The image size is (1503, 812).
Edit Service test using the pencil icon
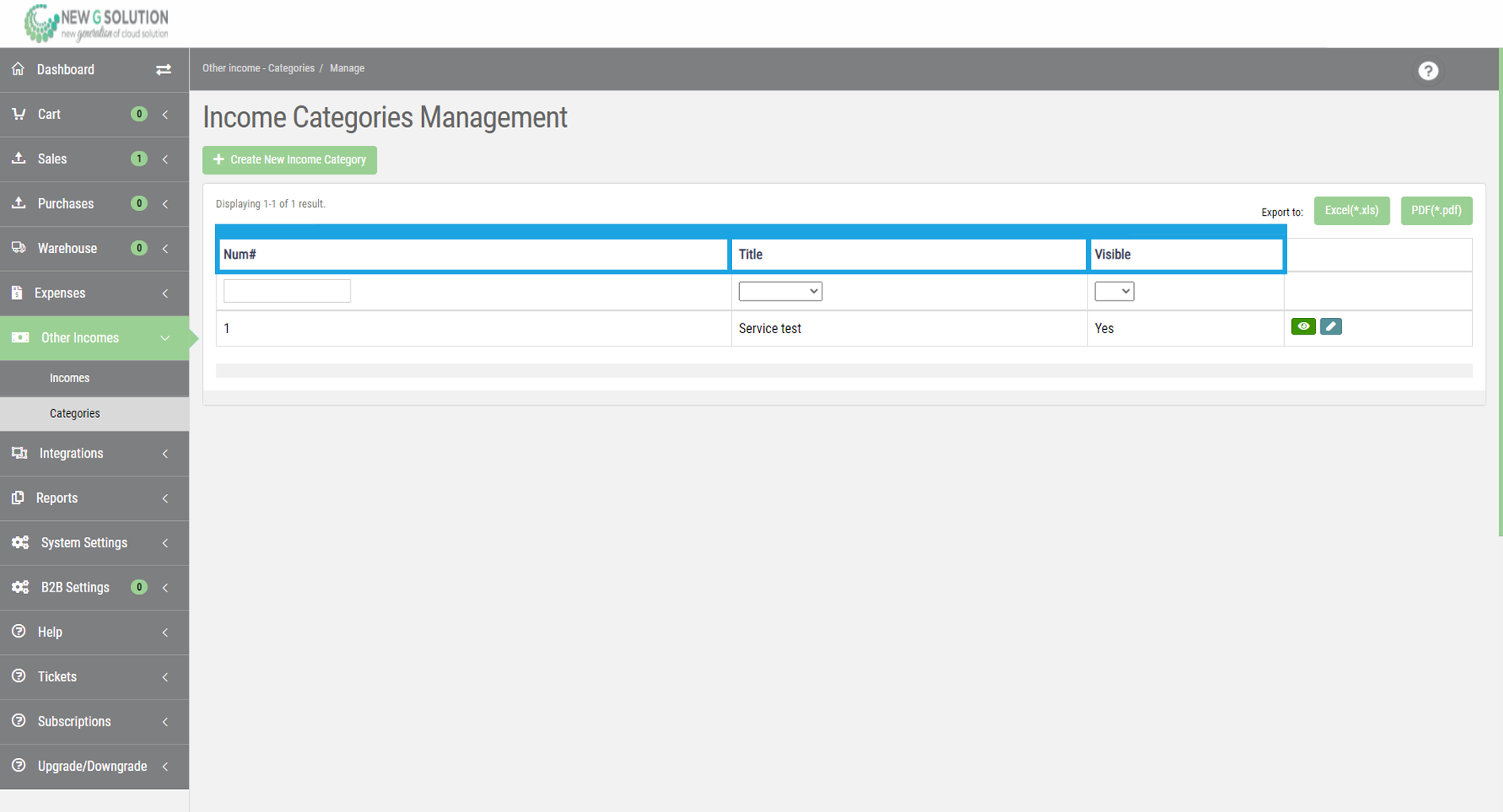pos(1330,326)
